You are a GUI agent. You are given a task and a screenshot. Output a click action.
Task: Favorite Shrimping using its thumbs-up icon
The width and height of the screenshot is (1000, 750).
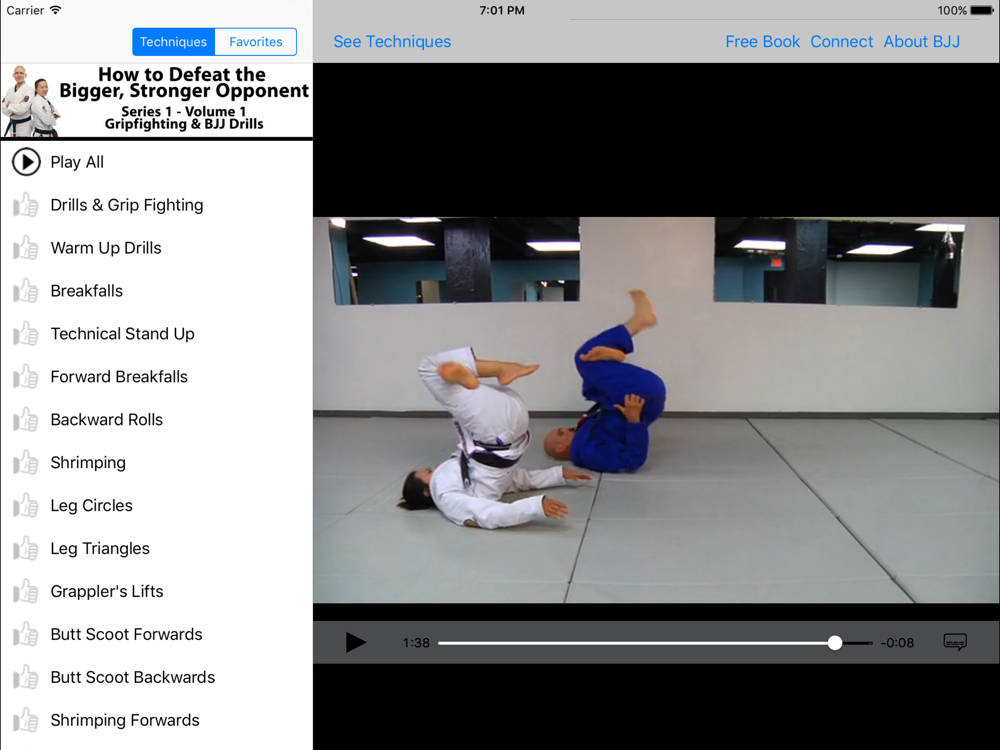(x=26, y=462)
